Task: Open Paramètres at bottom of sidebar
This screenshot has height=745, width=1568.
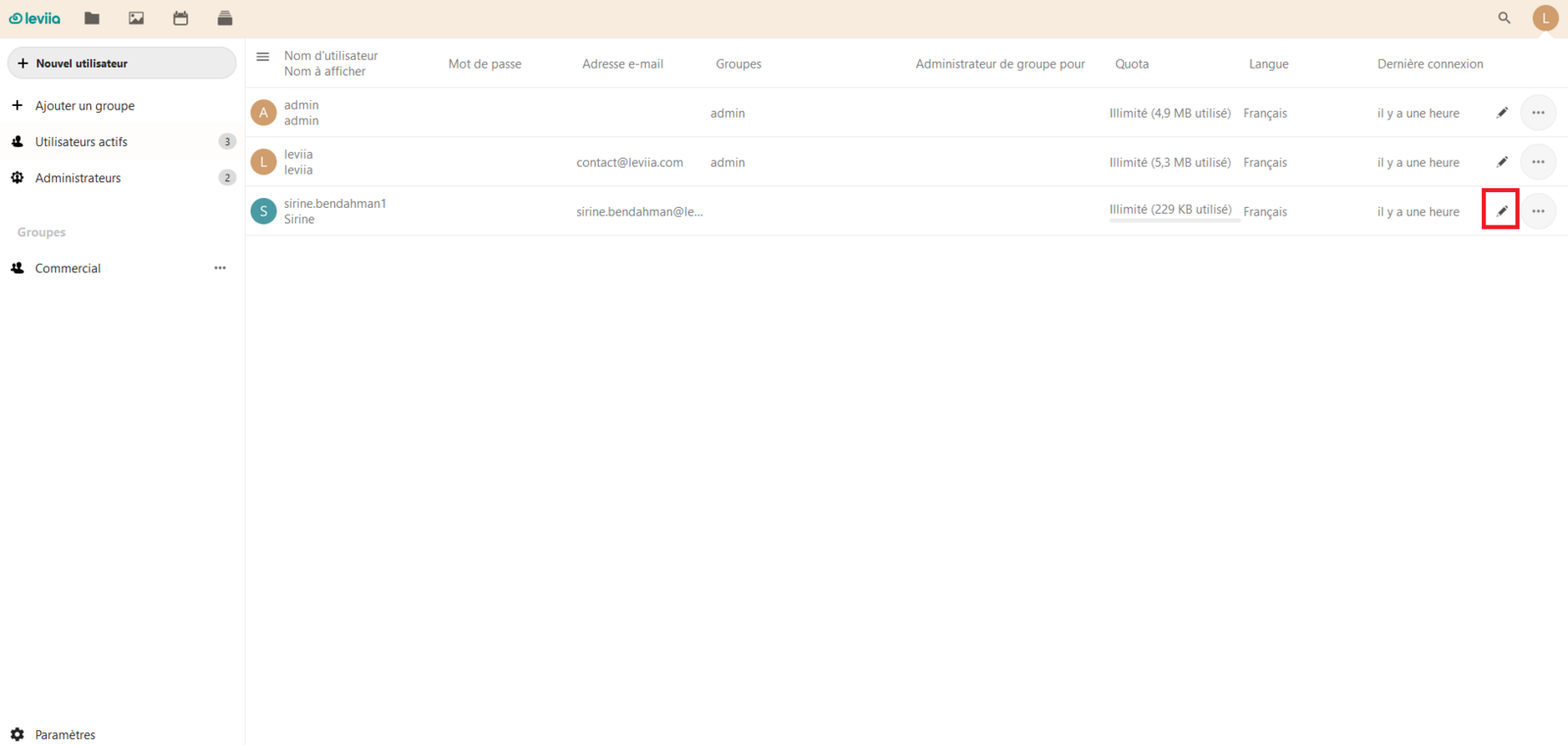Action: [x=65, y=734]
